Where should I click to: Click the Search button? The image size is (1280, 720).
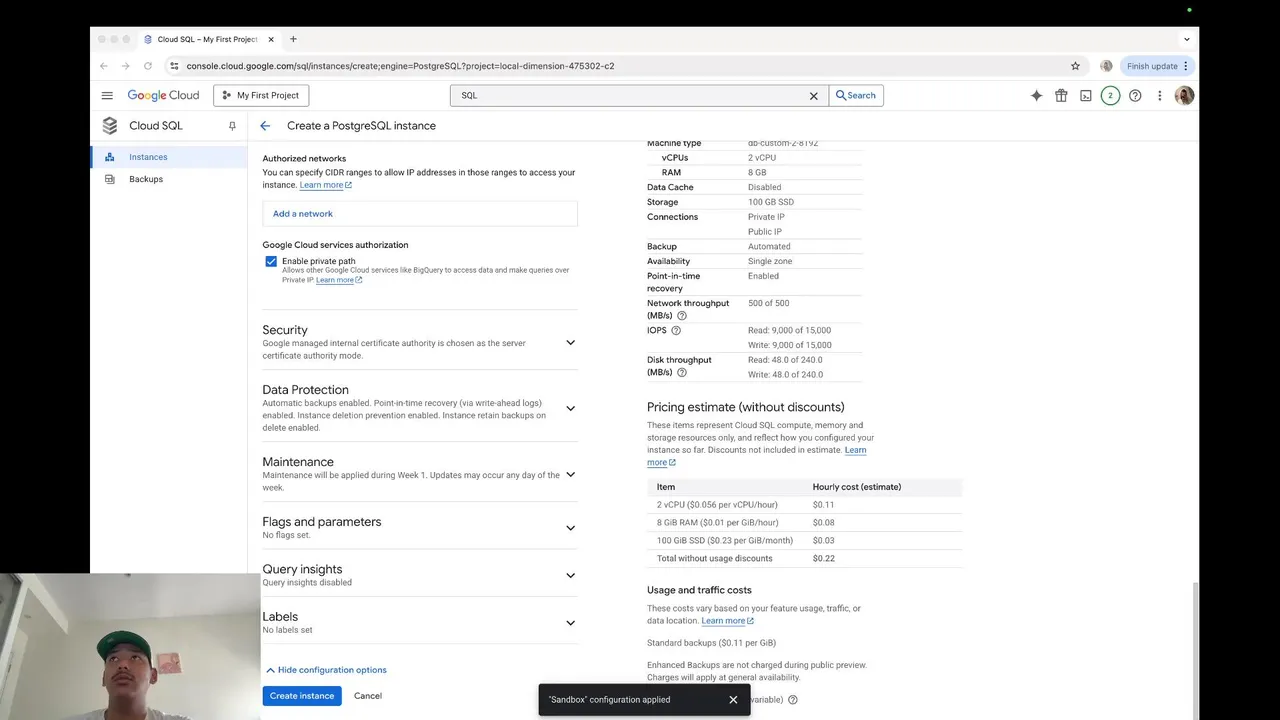856,96
